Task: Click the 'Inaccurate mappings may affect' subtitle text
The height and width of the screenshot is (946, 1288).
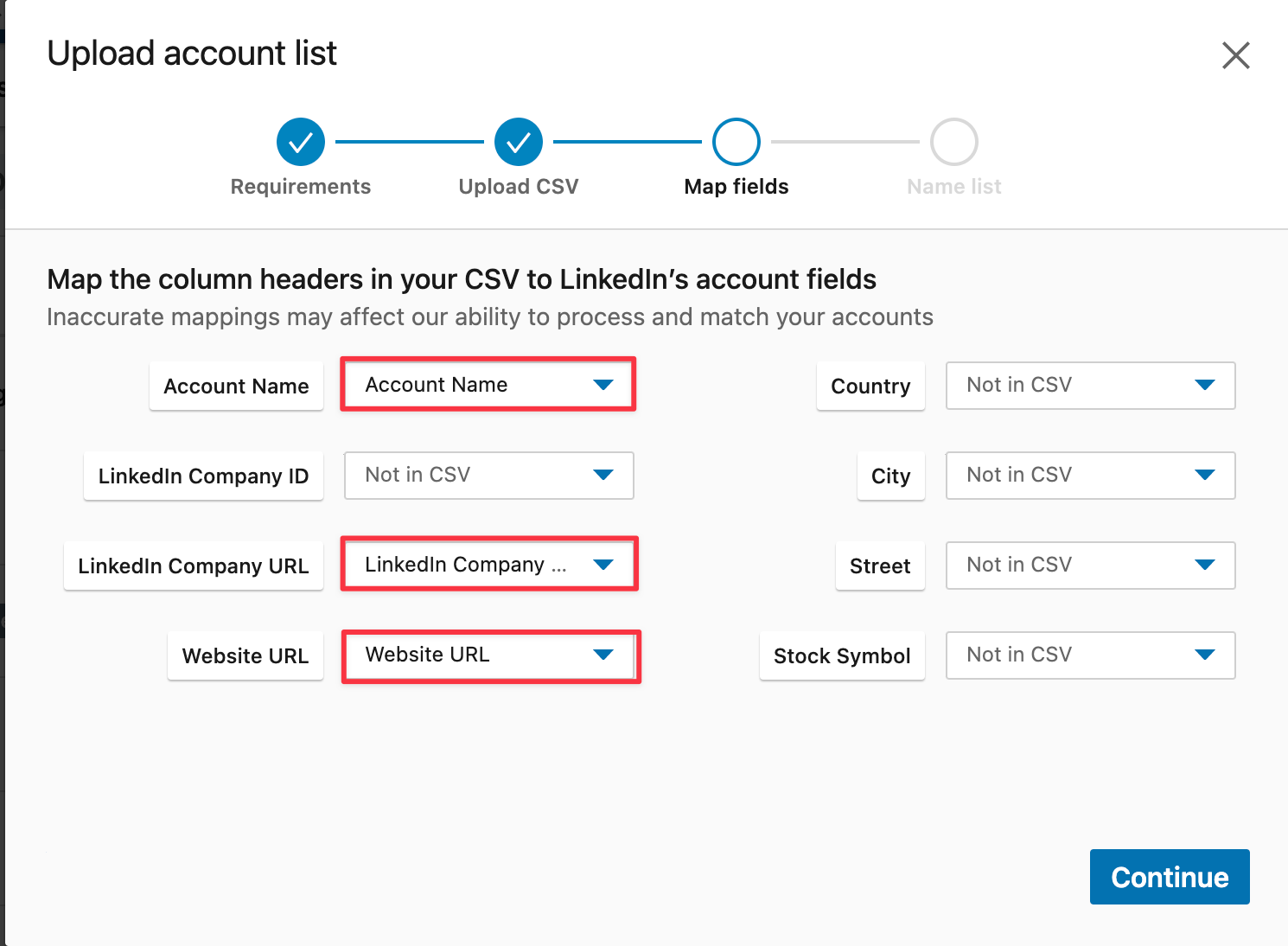Action: [490, 316]
